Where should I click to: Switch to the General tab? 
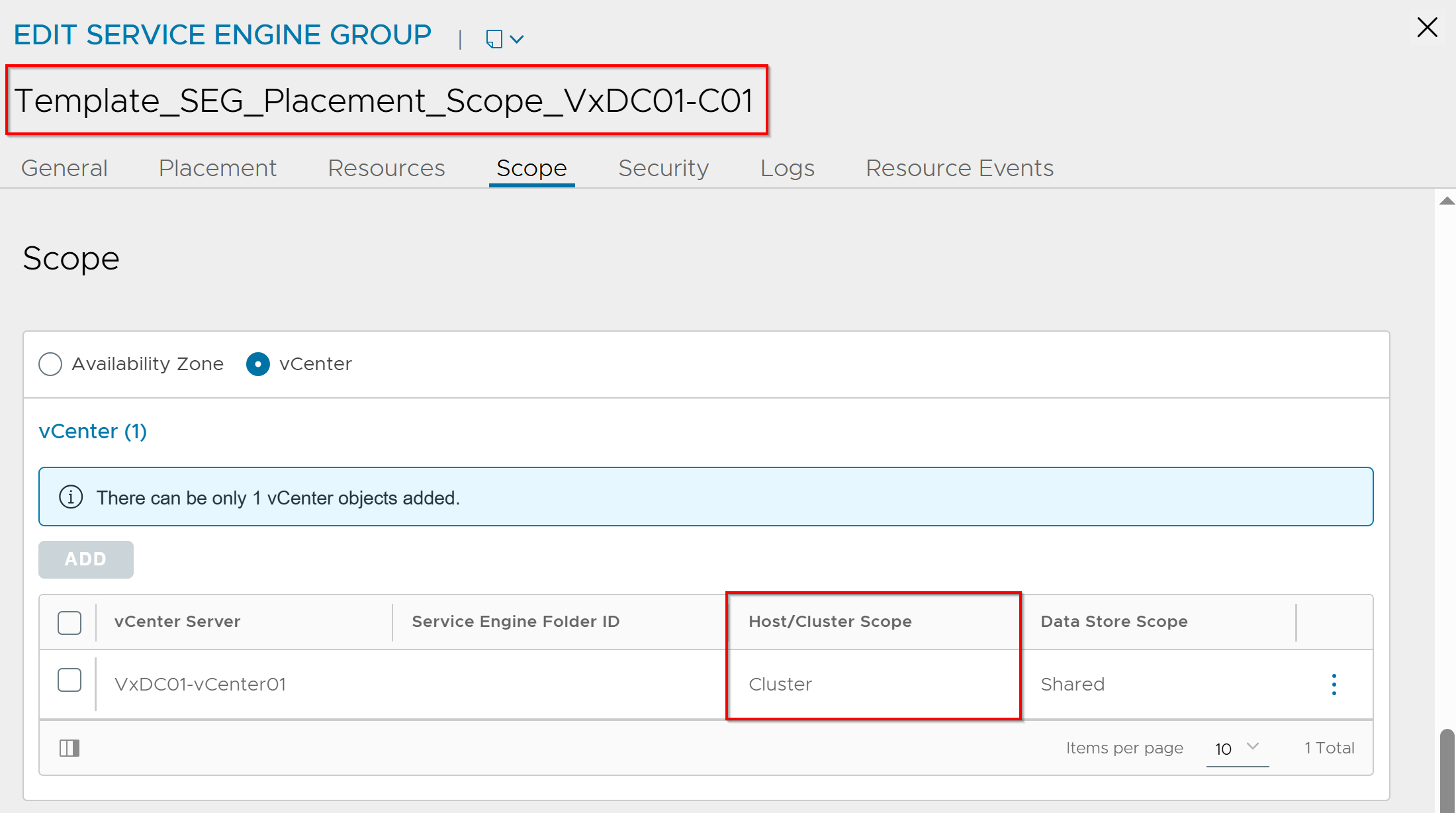pos(64,168)
